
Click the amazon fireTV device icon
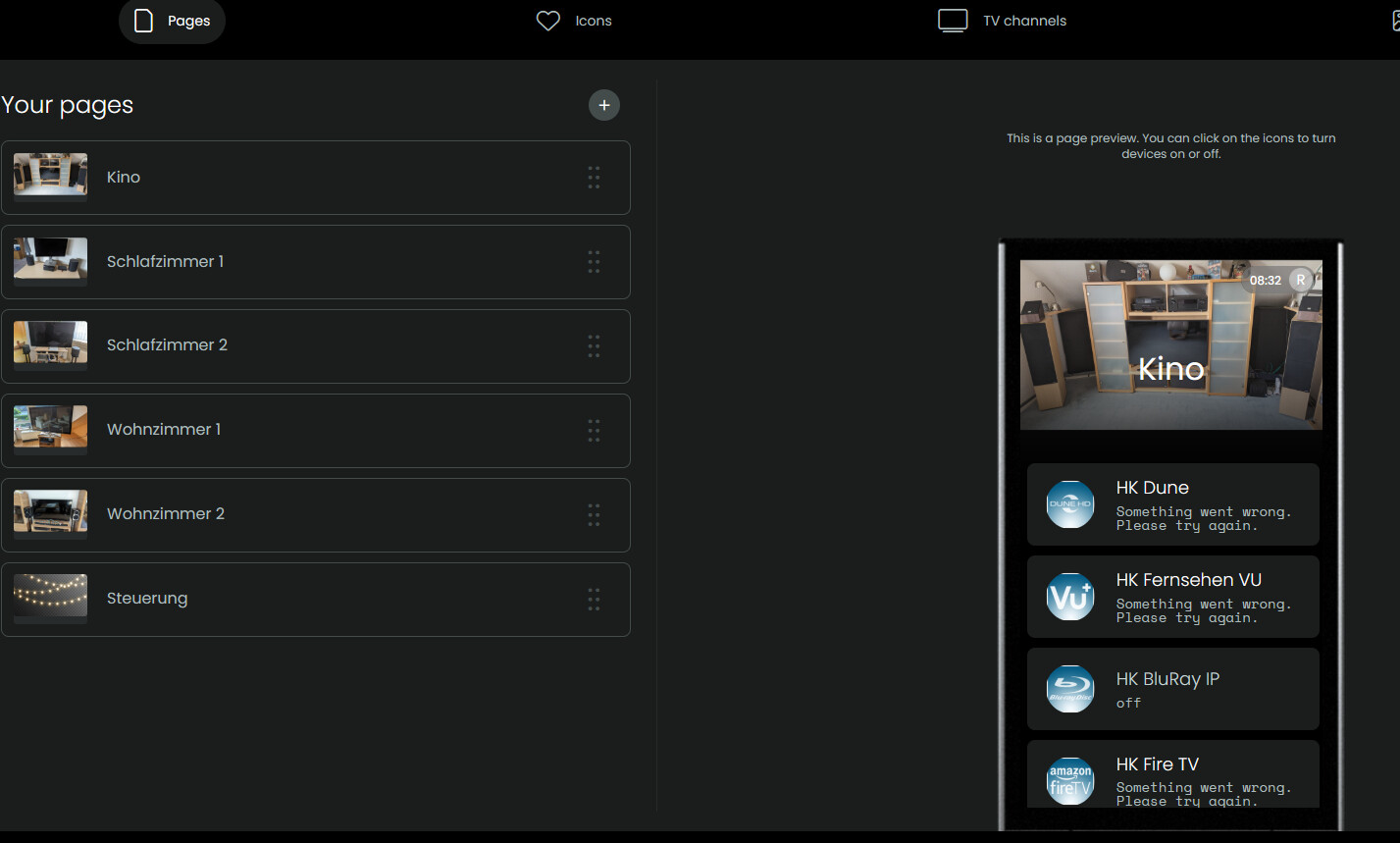point(1070,781)
